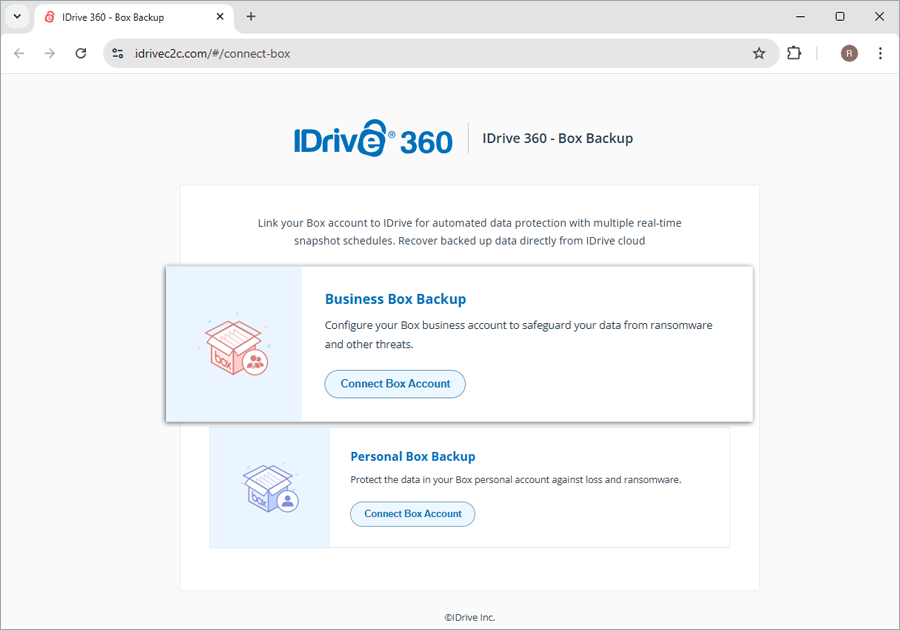Reload the page with the refresh icon
Screen dimensions: 900x630
[81, 53]
